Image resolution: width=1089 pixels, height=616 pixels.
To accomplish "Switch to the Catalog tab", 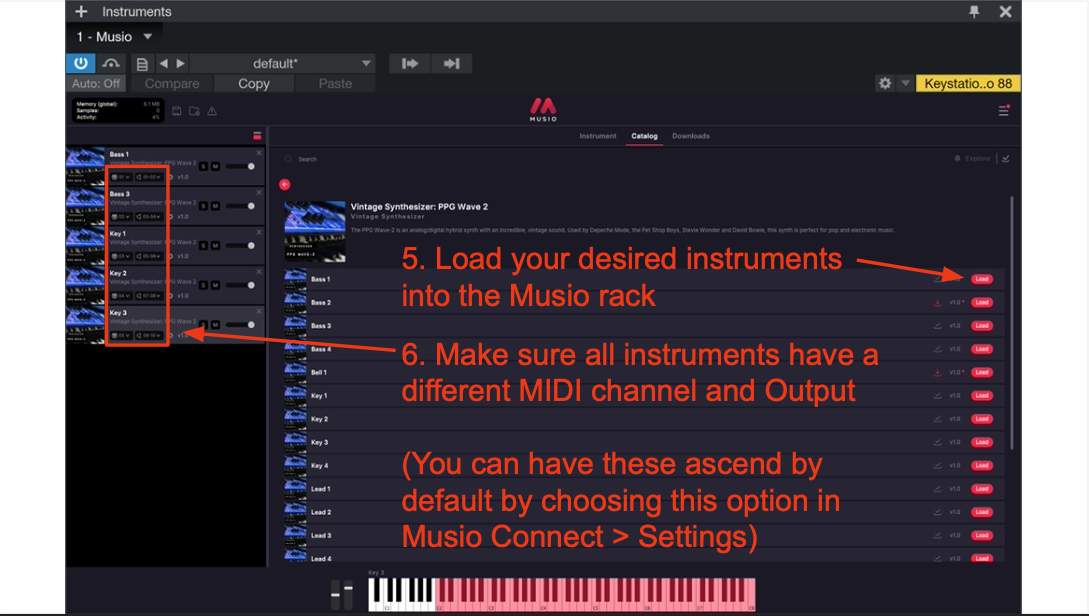I will [645, 136].
